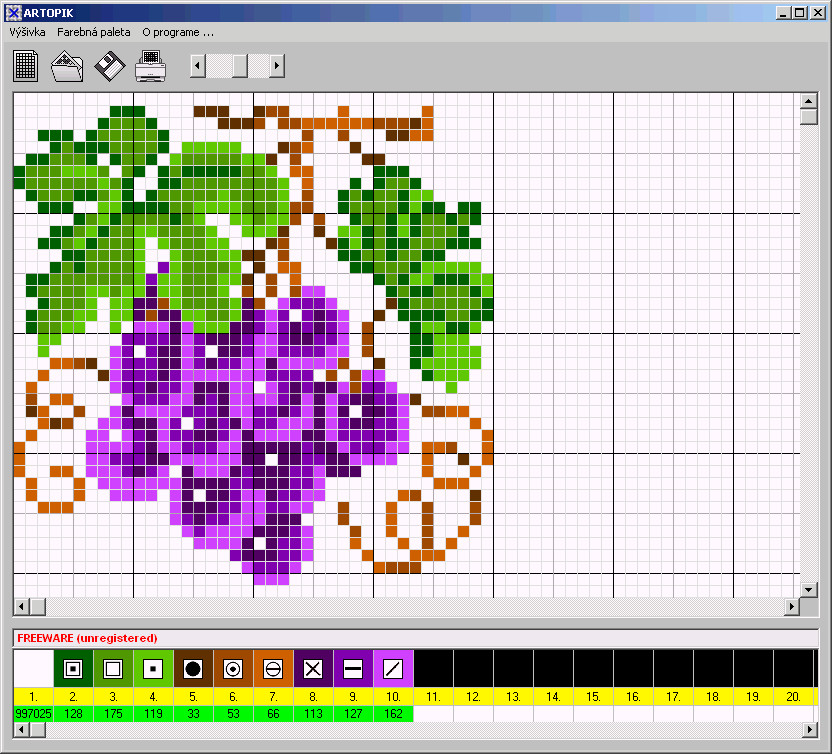Click the new grid pattern icon
This screenshot has width=832, height=754.
coord(25,66)
